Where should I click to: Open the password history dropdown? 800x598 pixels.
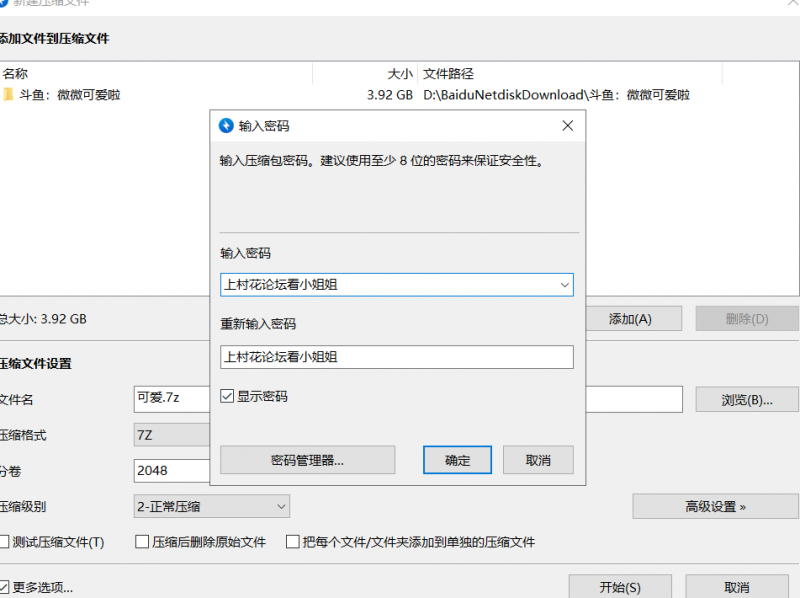[567, 284]
